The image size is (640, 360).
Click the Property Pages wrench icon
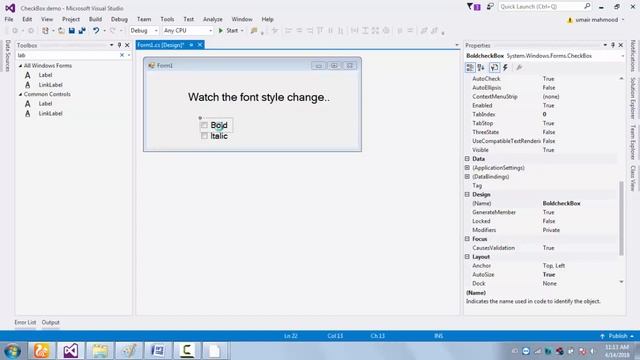pos(519,67)
